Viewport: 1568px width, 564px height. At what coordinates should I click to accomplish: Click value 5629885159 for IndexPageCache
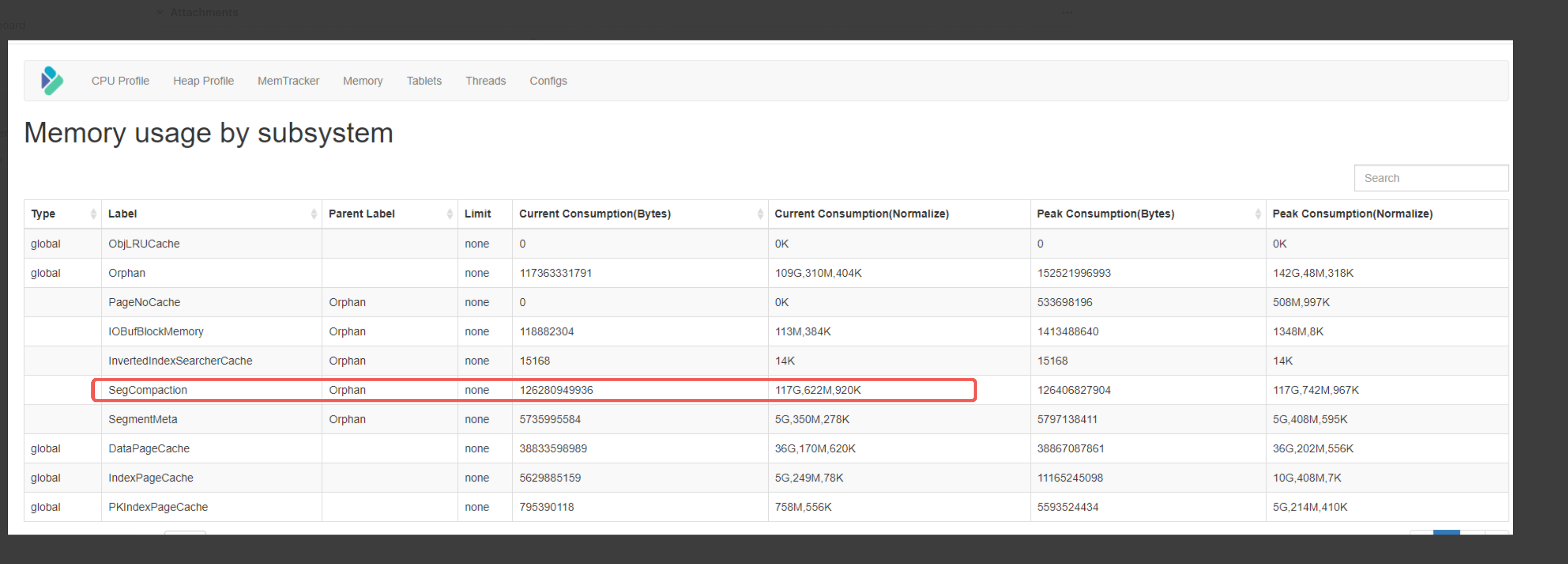[550, 477]
